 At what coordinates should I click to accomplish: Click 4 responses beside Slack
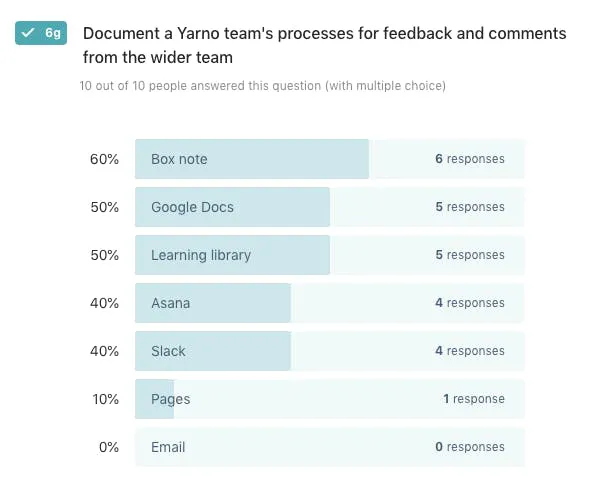pos(470,351)
